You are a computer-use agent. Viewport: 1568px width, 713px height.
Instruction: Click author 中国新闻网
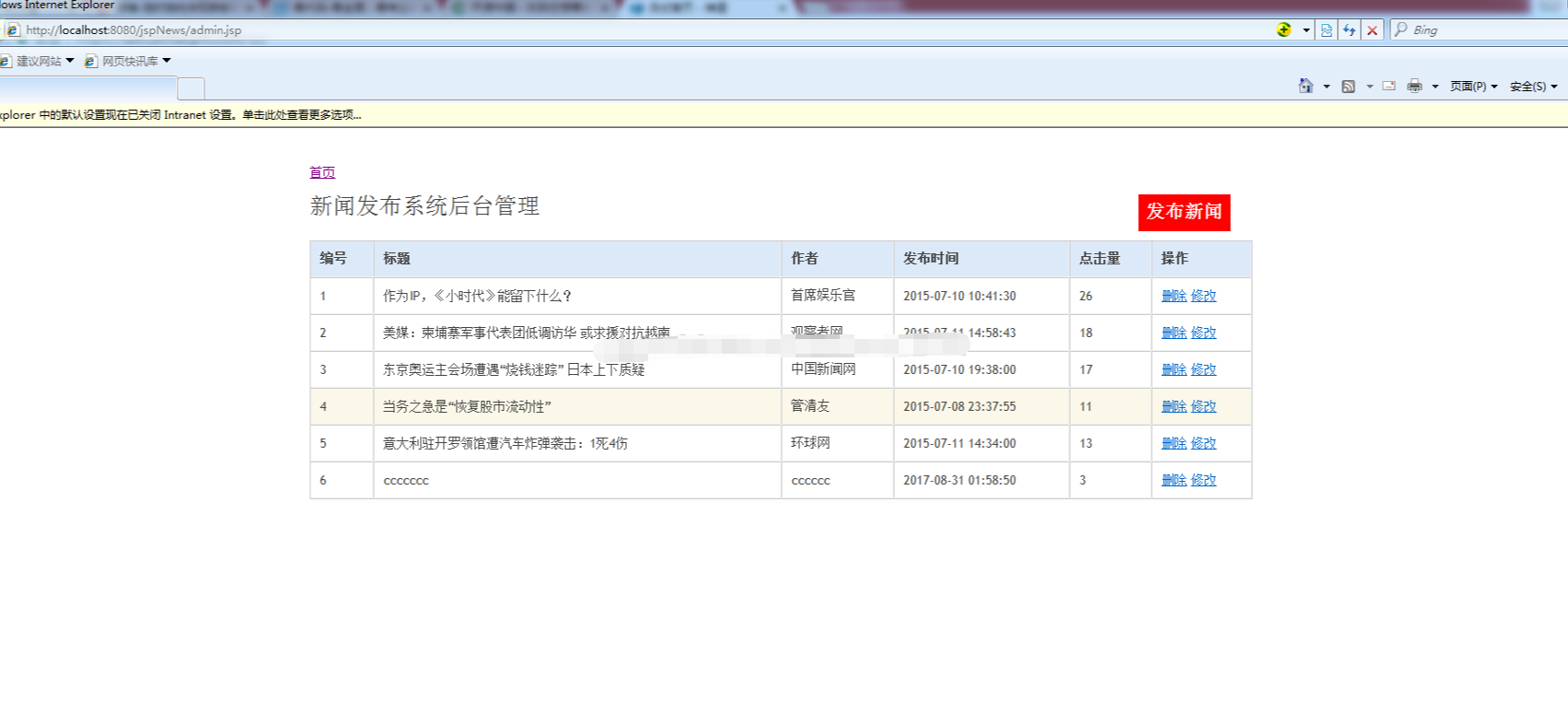[x=823, y=369]
